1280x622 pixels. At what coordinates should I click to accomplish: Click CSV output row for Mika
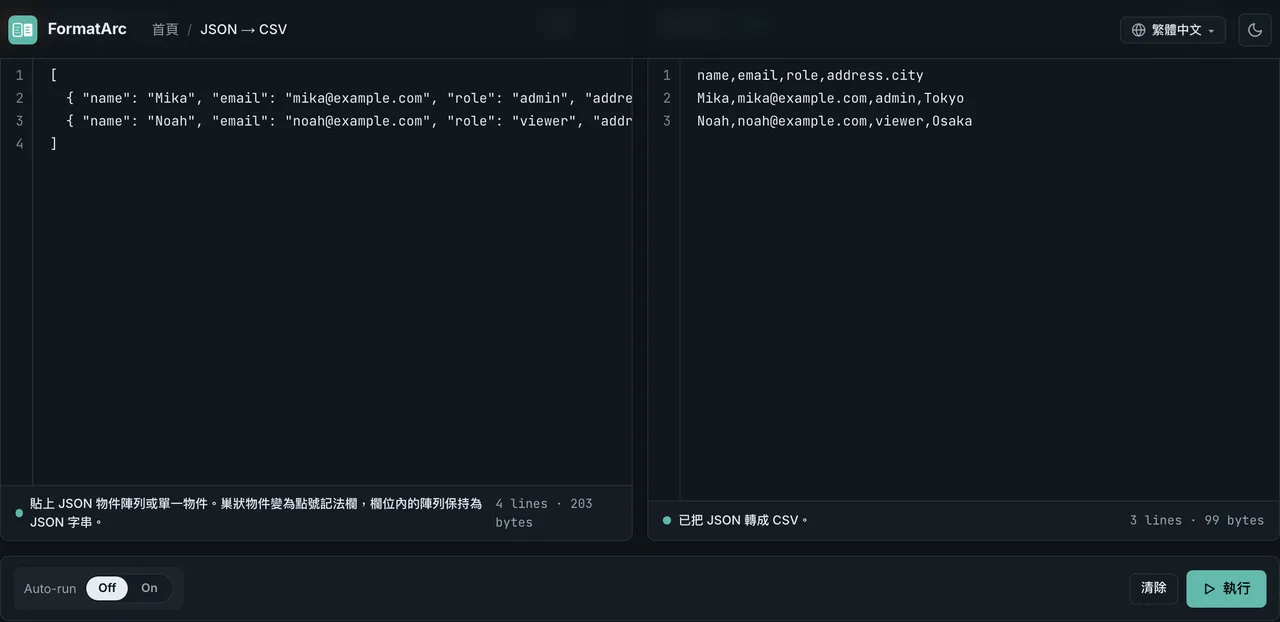point(830,98)
